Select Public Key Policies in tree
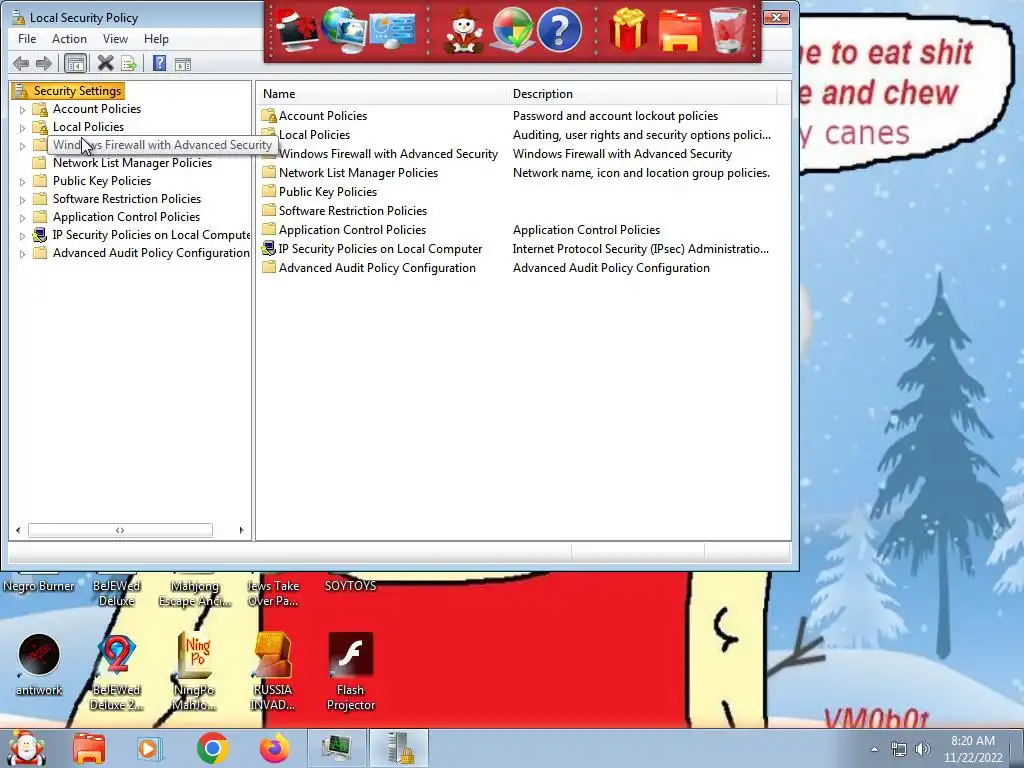Image resolution: width=1024 pixels, height=768 pixels. coord(102,181)
